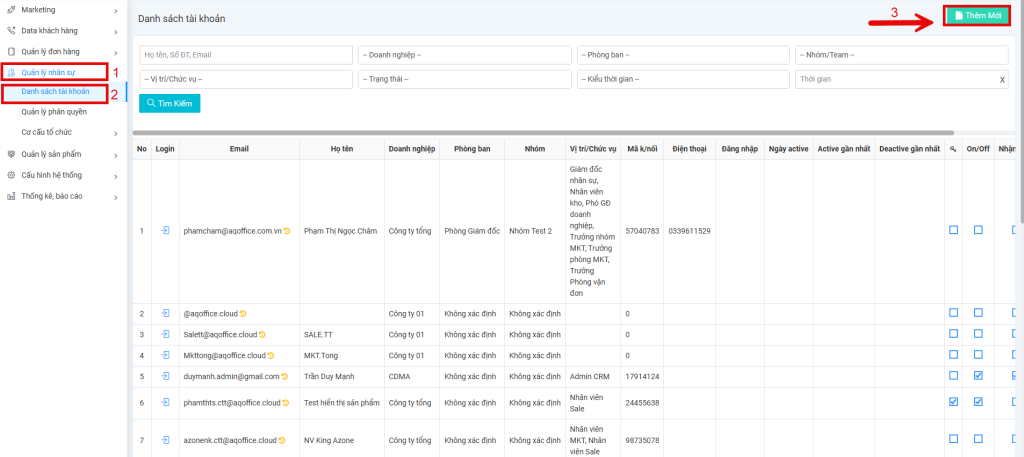Viewport: 1024px width, 457px height.
Task: Open Quản lý phân quyền menu item
Action: (x=54, y=112)
